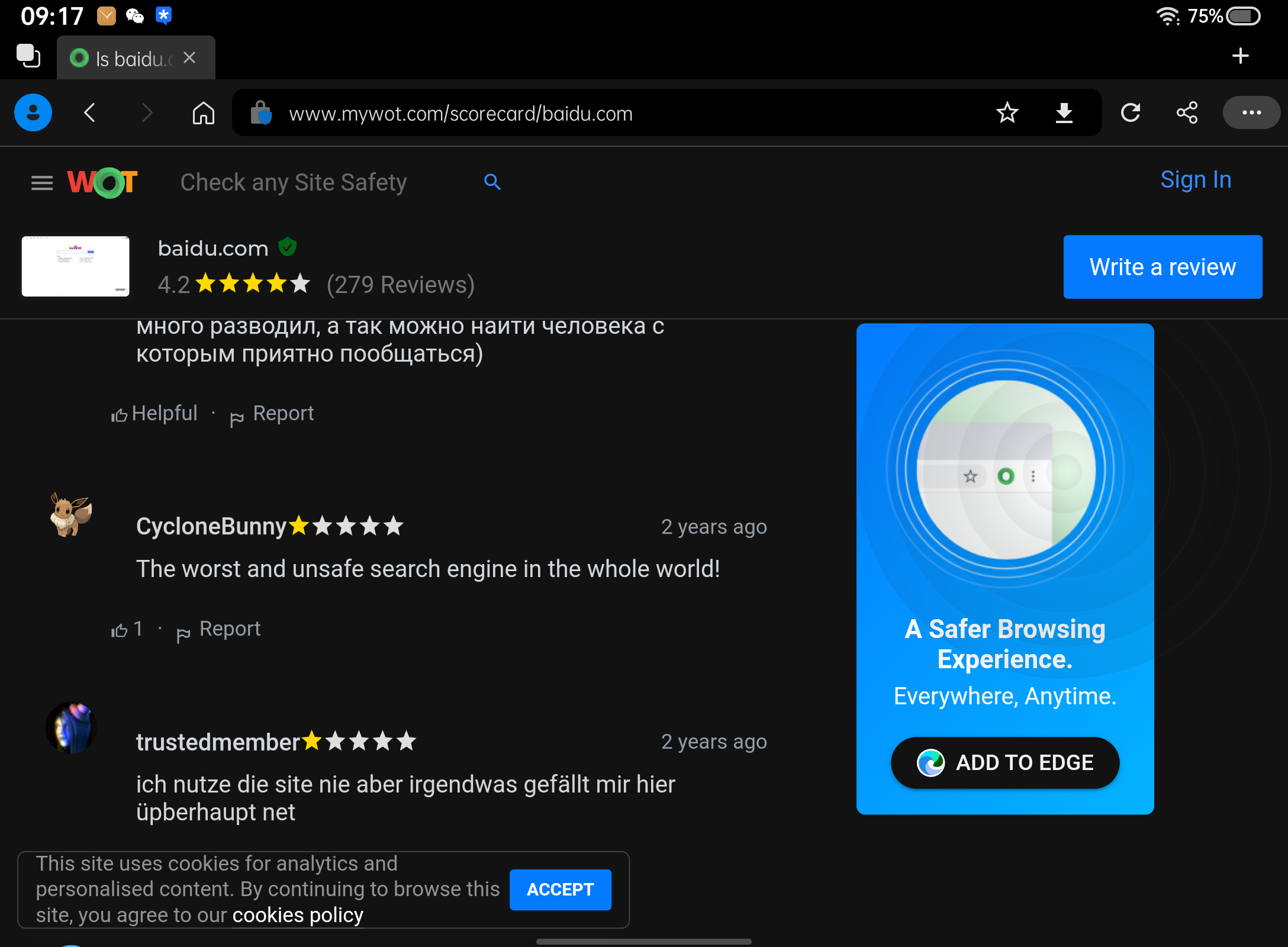
Task: Open a new tab with plus icon
Action: [1240, 56]
